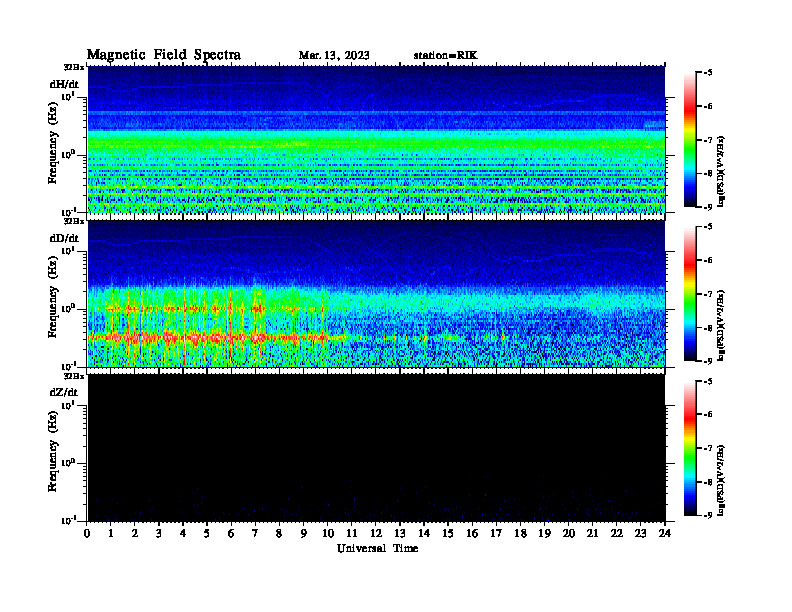Click hour "10" on the time axis
The height and width of the screenshot is (612, 792).
click(328, 533)
